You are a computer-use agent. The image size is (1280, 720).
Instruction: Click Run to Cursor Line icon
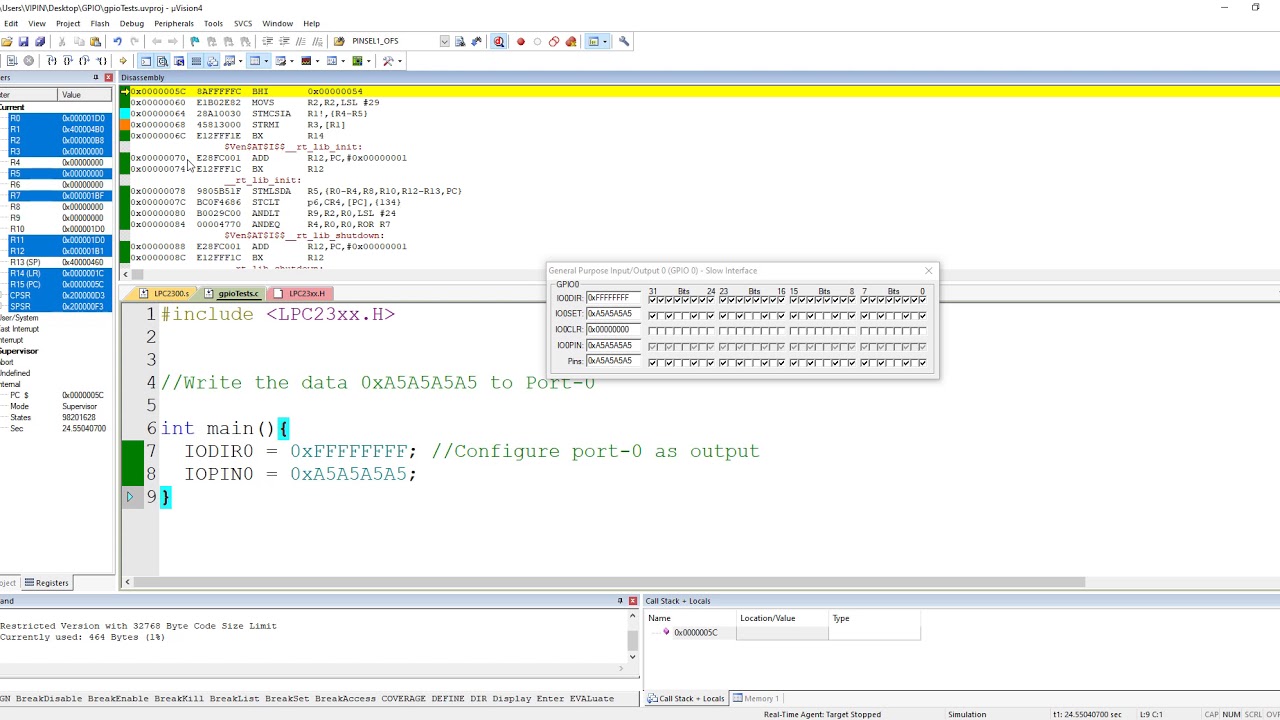[x=101, y=61]
